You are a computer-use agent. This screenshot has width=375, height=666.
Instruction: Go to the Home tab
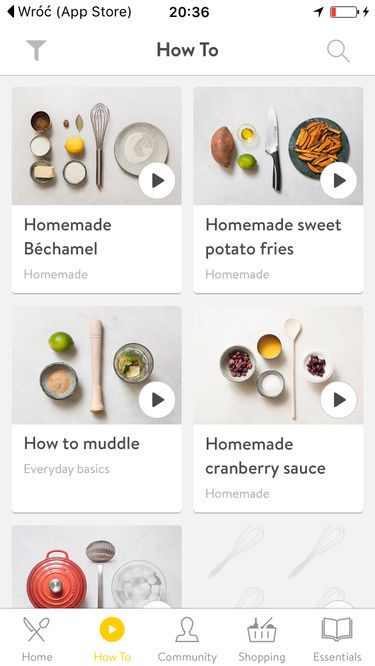(37, 639)
